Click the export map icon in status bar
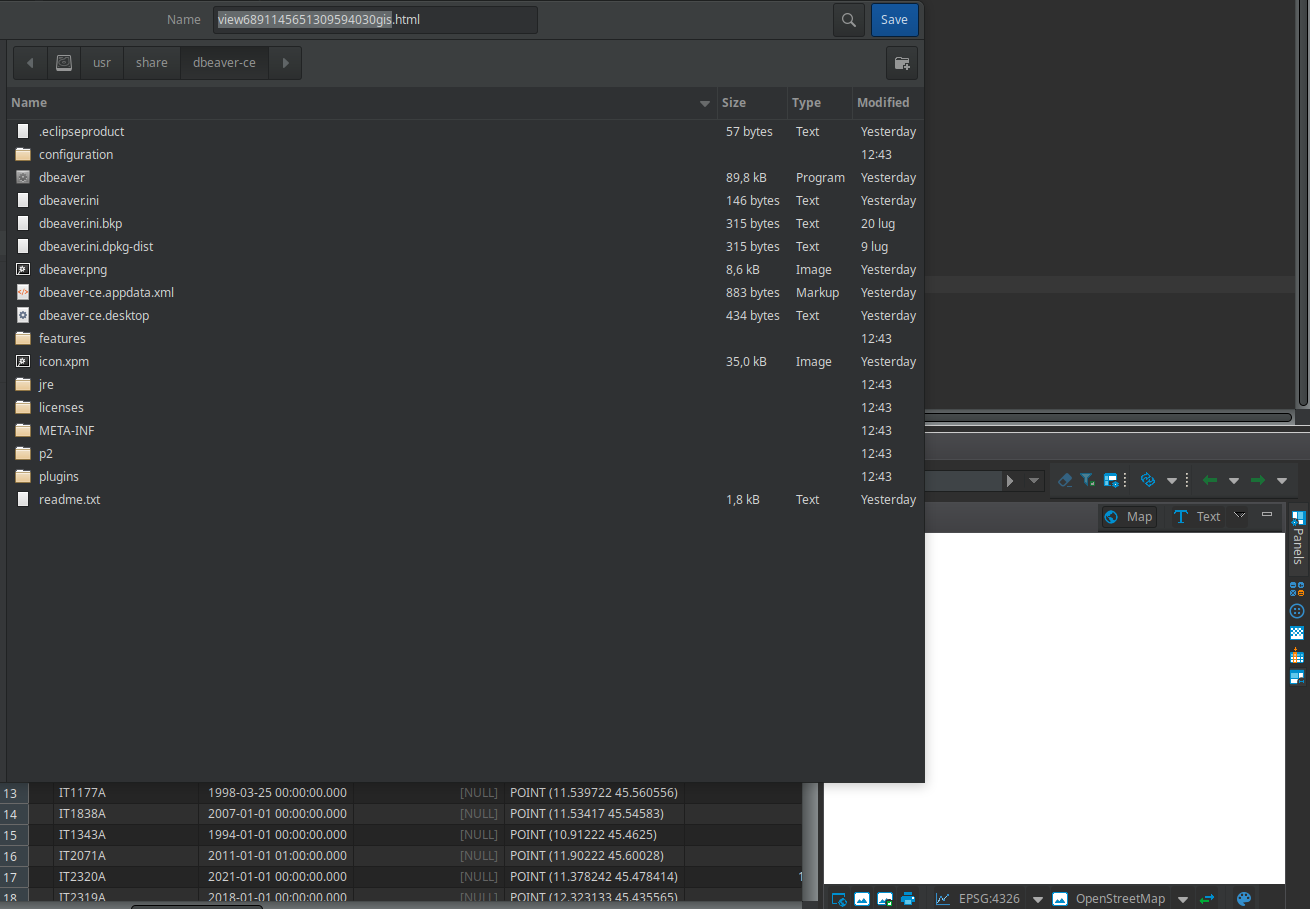Image resolution: width=1310 pixels, height=909 pixels. [x=839, y=898]
